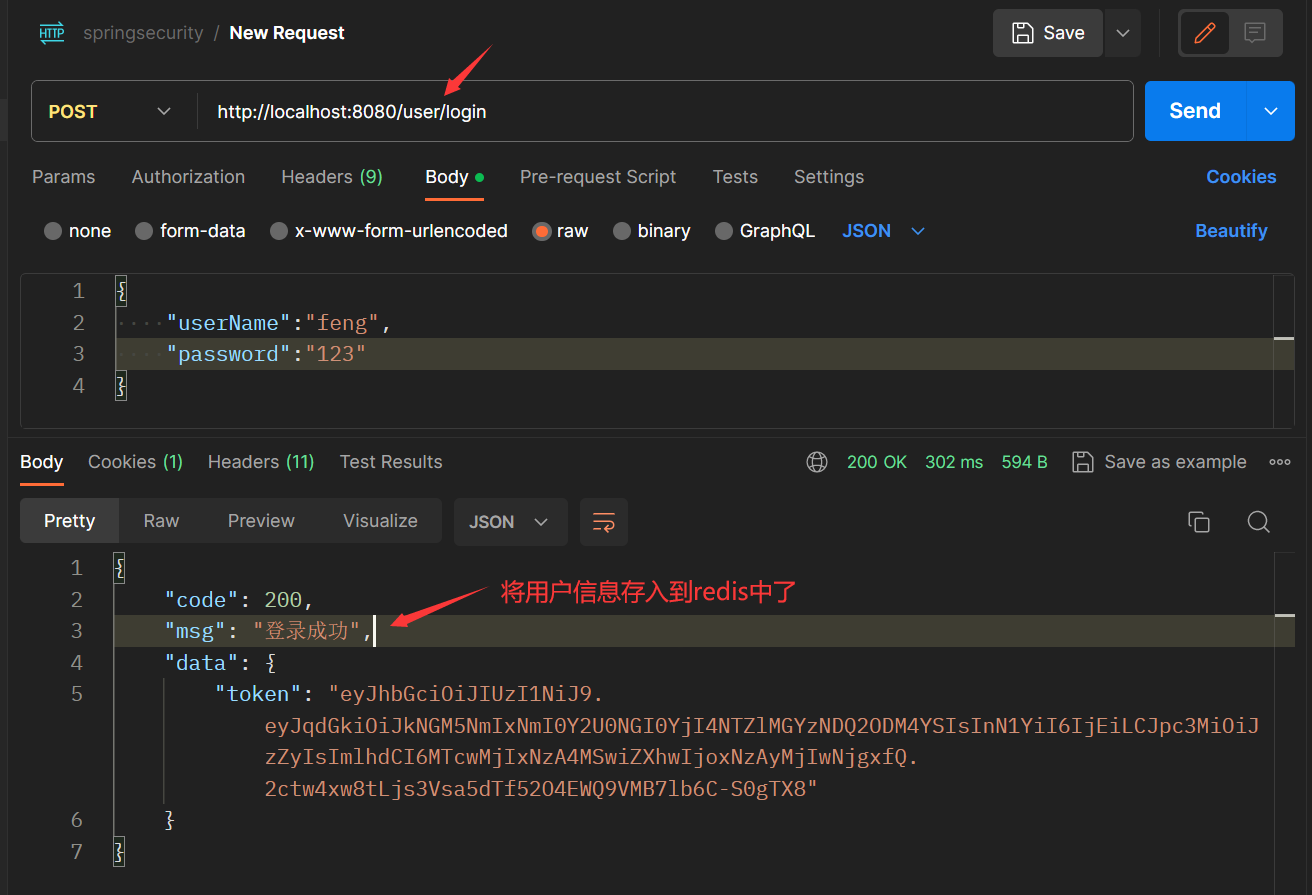Click the request URL input field
Image resolution: width=1312 pixels, height=895 pixels.
click(665, 111)
